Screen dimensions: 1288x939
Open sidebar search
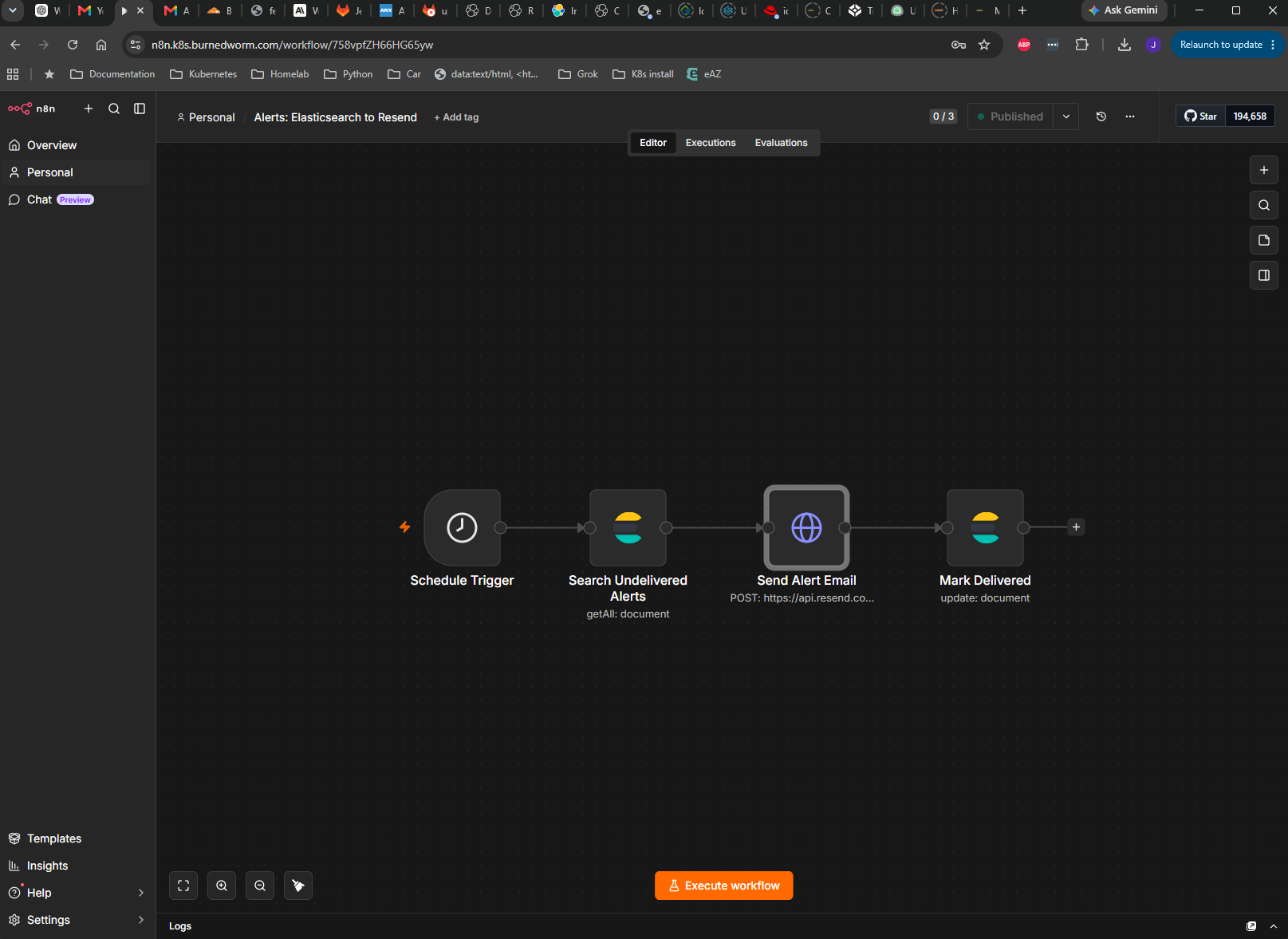(114, 108)
